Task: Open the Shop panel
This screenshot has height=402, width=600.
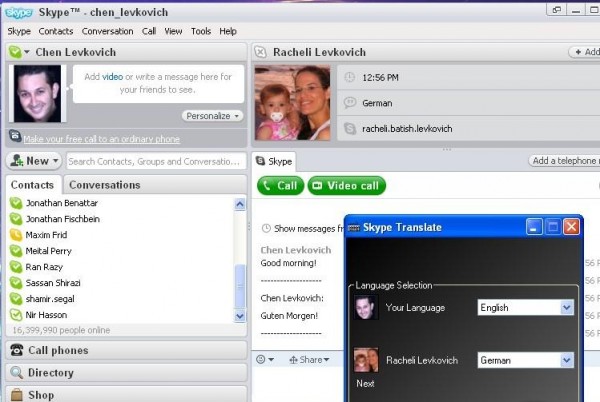Action: (x=126, y=394)
